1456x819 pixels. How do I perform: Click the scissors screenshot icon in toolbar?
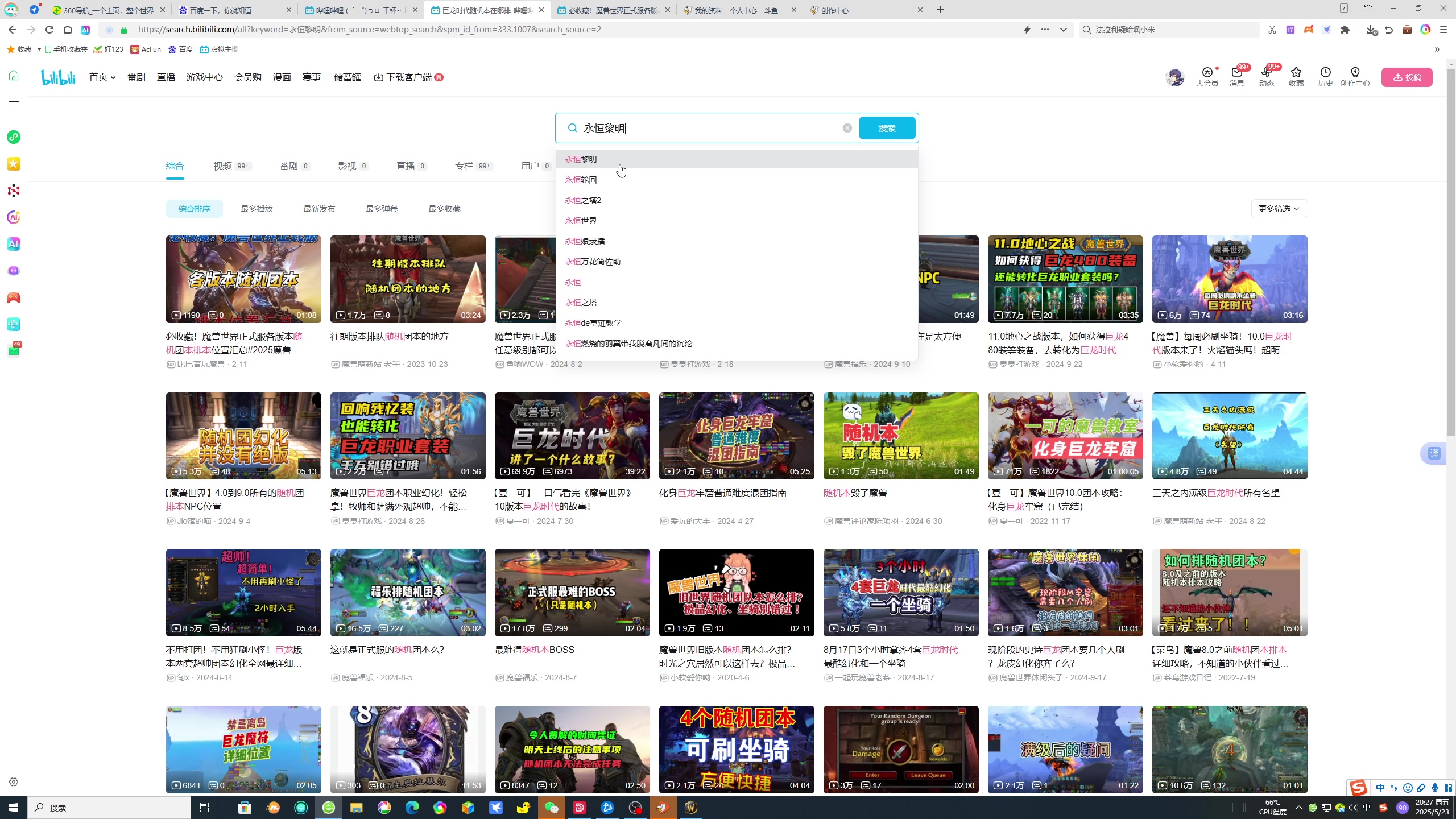pos(1272,30)
